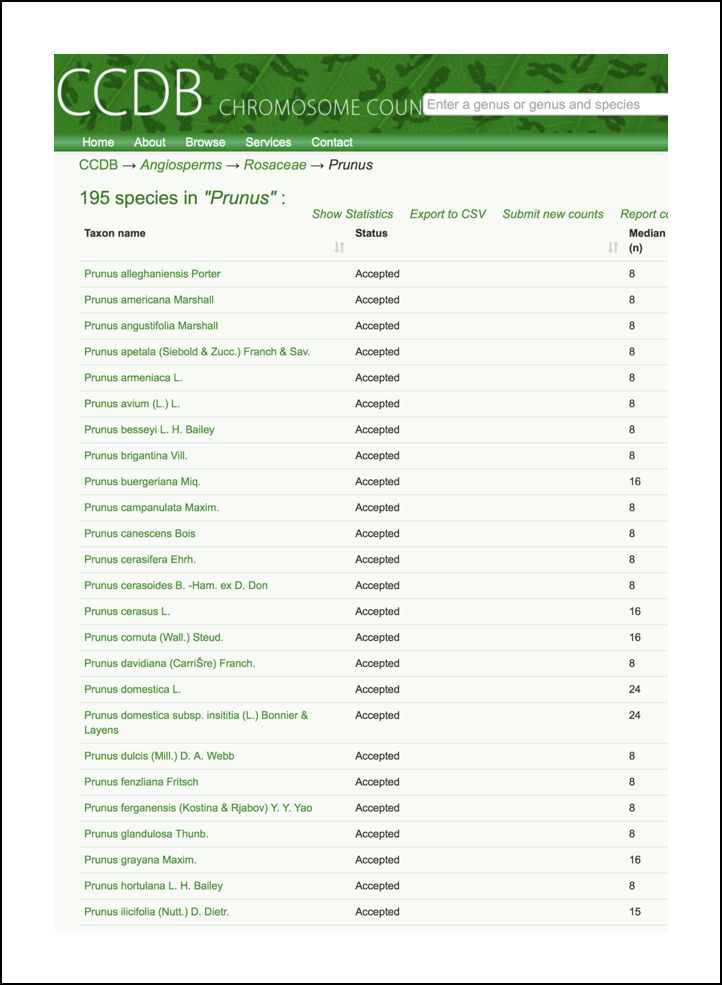
Task: Open Prunus ferganensis Y. Y. Yao entry
Action: [x=198, y=808]
